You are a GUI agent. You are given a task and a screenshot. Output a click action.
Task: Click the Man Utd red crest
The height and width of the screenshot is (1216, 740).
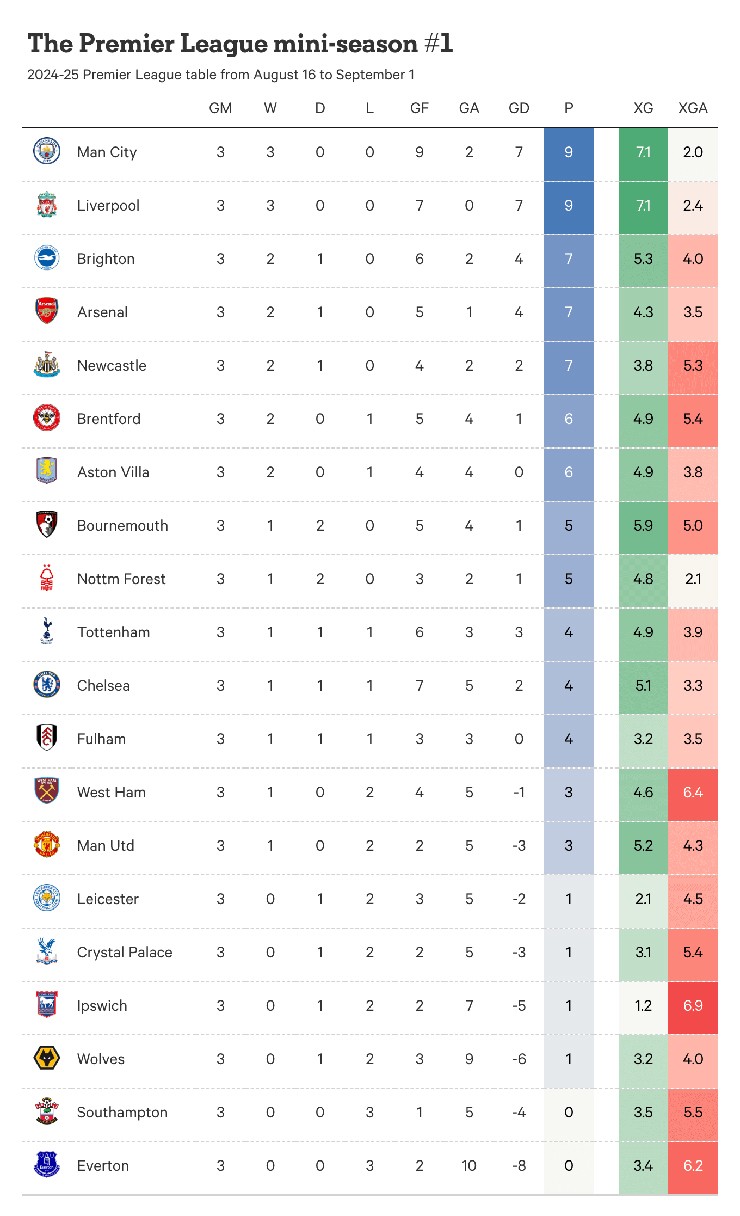46,845
